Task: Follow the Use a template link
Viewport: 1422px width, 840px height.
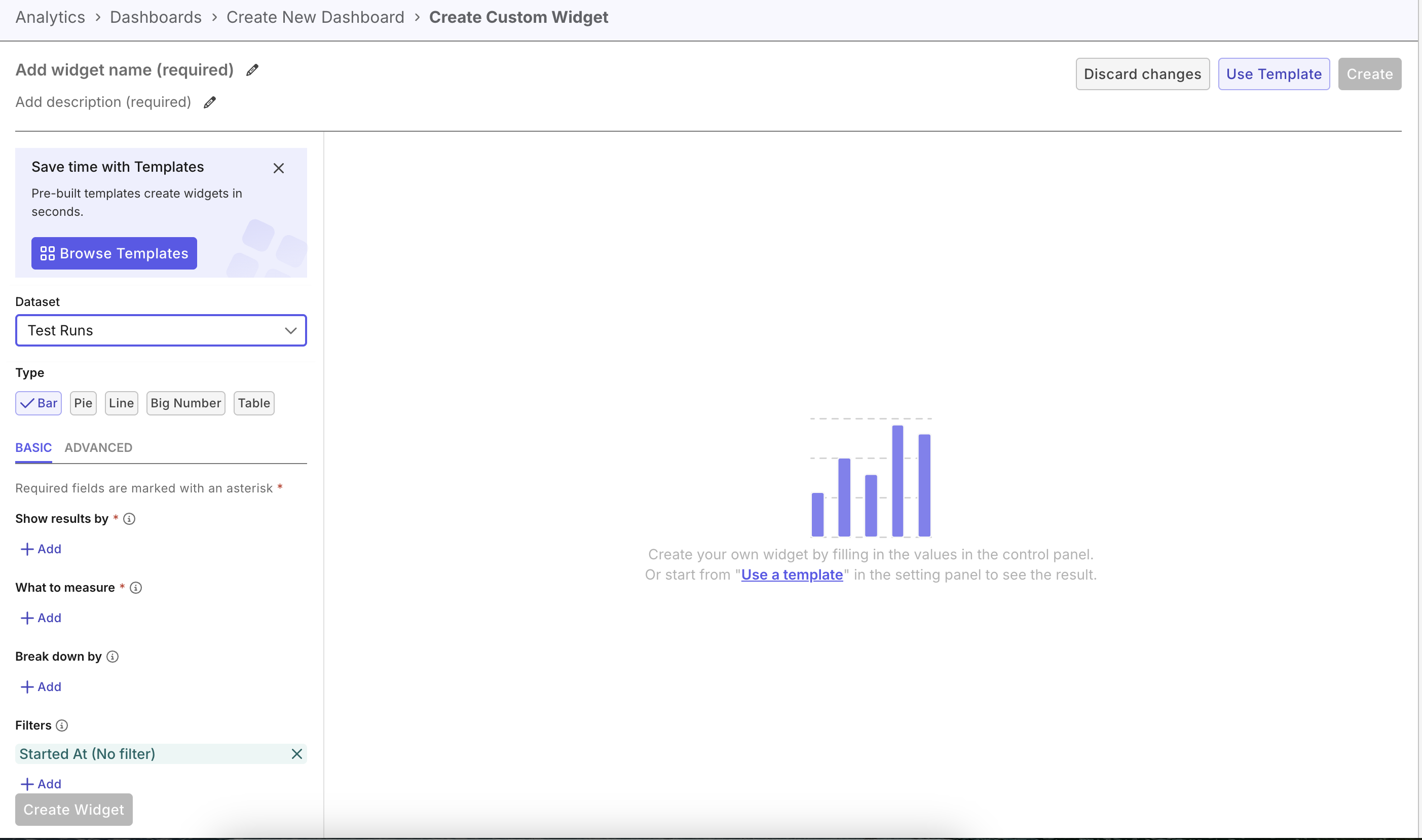Action: (x=792, y=575)
